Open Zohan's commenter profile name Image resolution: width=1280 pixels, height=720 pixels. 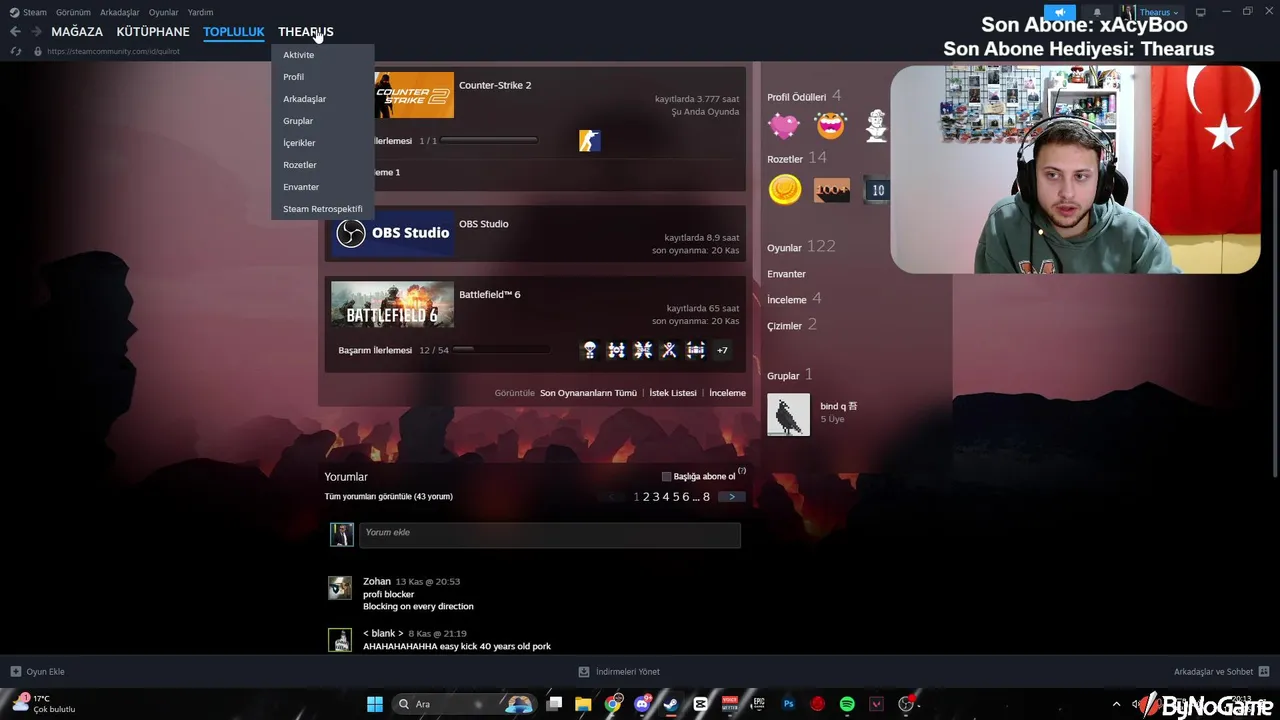click(377, 581)
